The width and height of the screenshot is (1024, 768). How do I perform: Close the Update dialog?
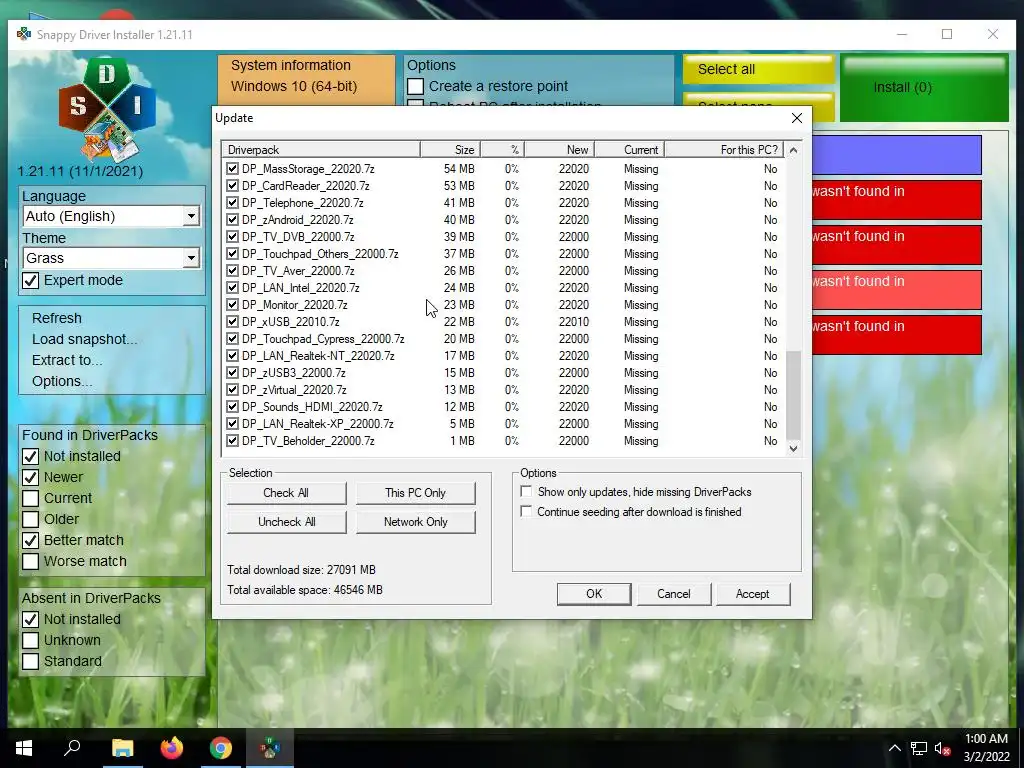point(797,118)
